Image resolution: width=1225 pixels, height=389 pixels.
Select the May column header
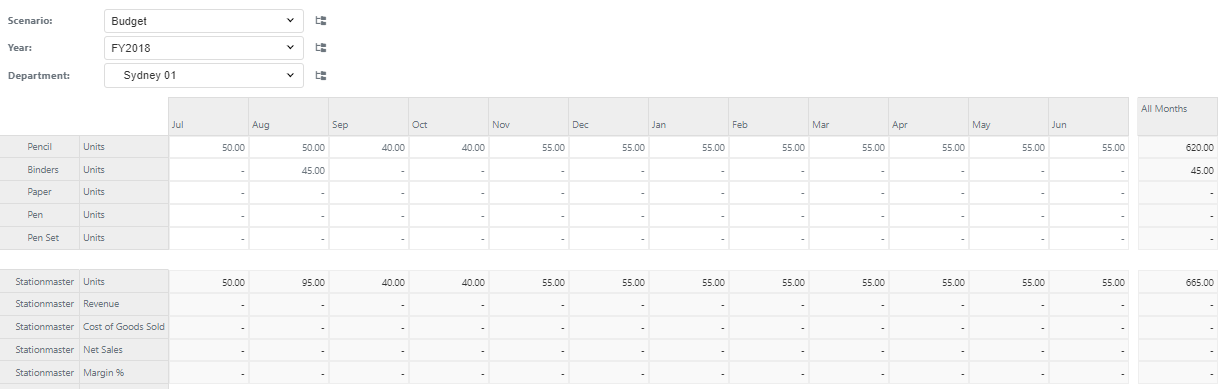[1009, 116]
